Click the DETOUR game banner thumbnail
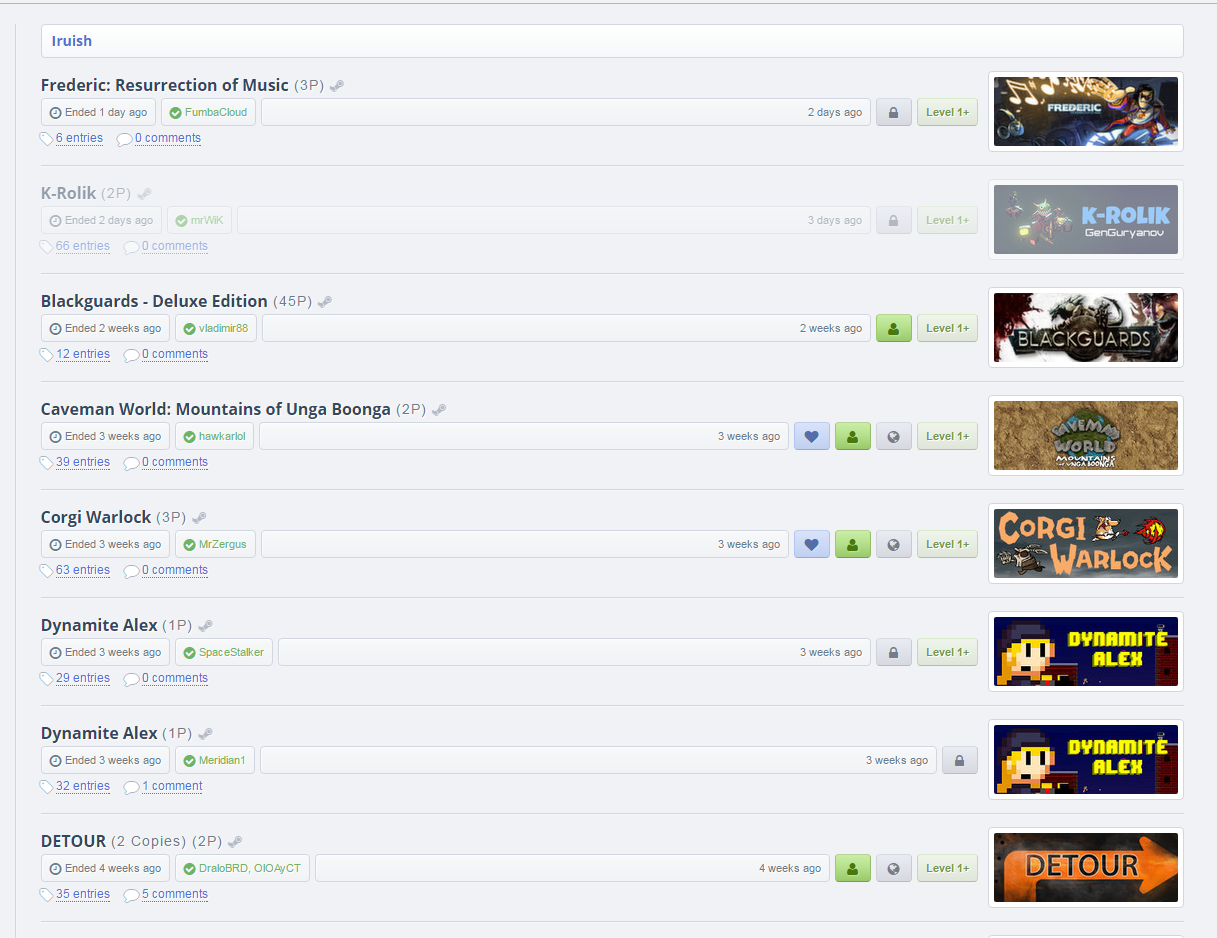The image size is (1217, 938). [1086, 868]
